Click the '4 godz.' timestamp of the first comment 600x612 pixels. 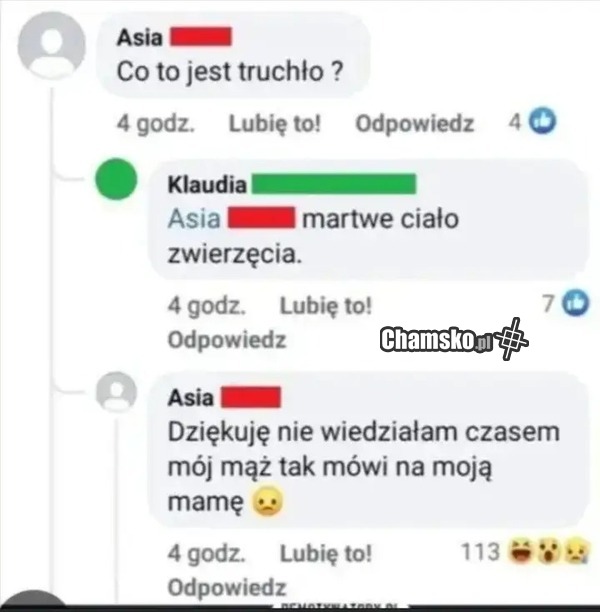coord(156,123)
